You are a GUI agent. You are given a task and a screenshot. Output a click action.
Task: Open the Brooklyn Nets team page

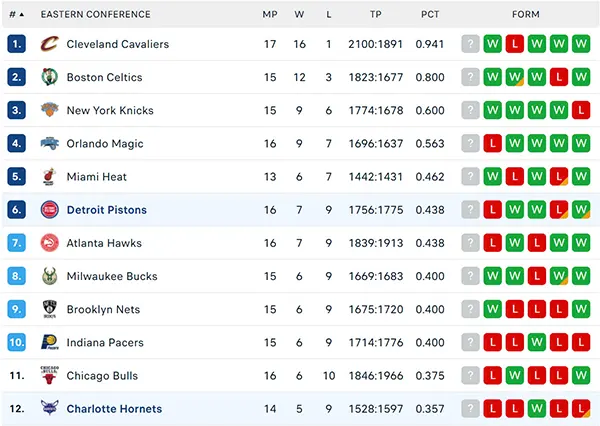point(103,309)
